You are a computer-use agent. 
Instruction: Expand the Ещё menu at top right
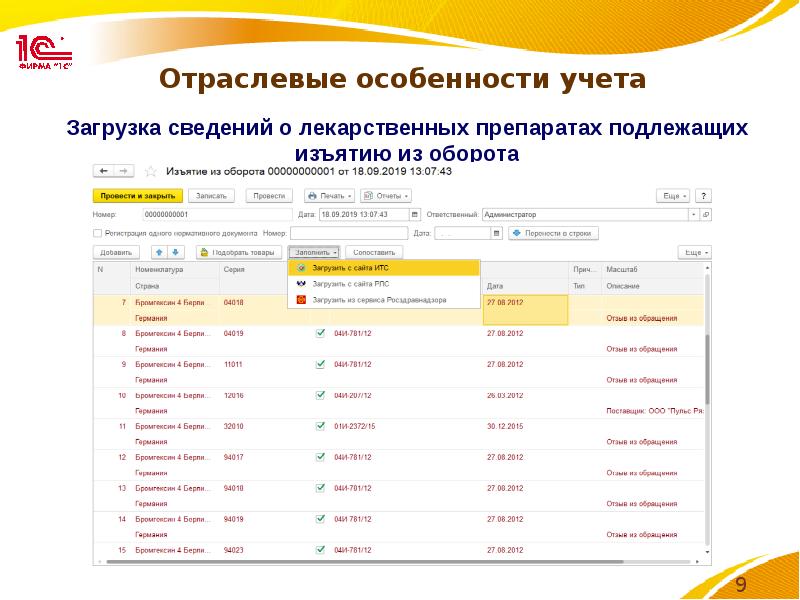[673, 196]
